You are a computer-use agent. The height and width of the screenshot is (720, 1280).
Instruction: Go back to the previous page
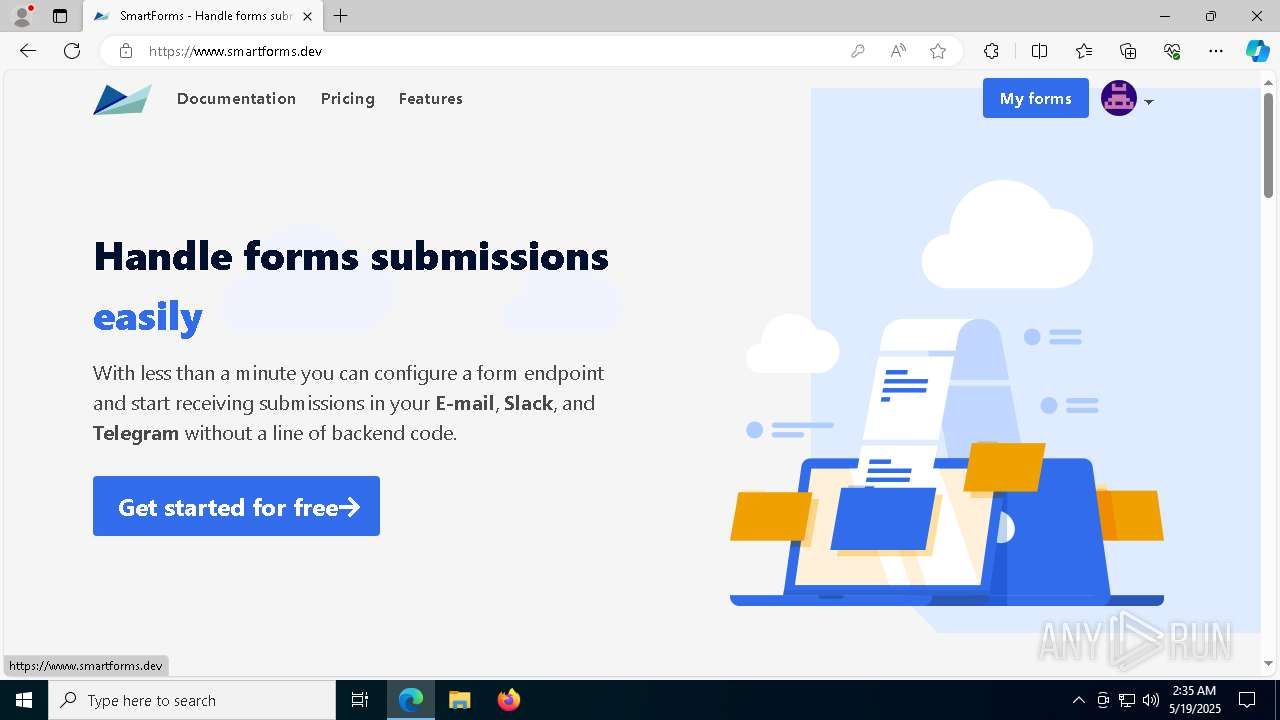(28, 51)
